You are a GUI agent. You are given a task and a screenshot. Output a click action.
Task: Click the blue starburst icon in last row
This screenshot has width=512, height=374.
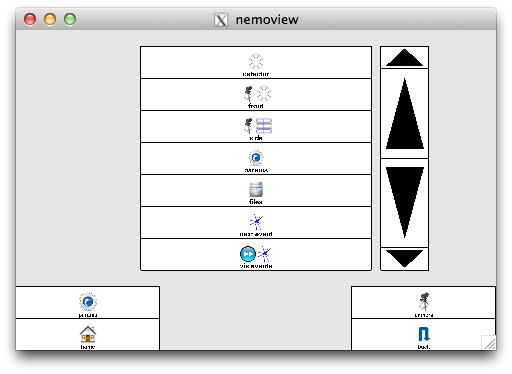[264, 254]
